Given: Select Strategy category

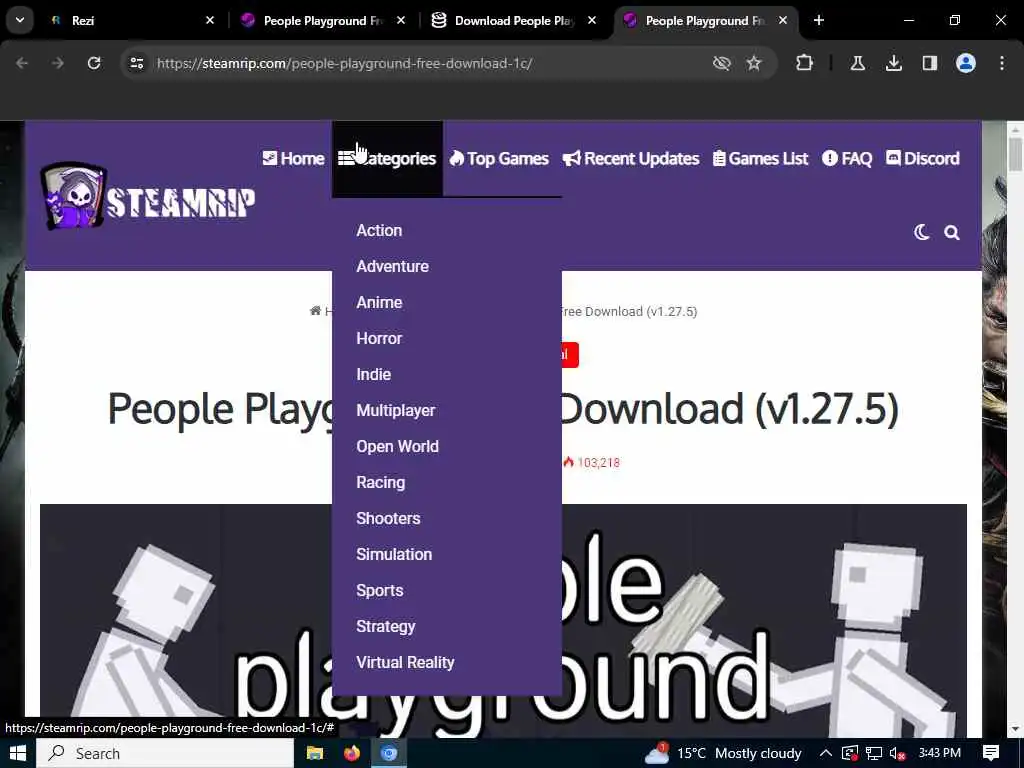Looking at the screenshot, I should [386, 626].
